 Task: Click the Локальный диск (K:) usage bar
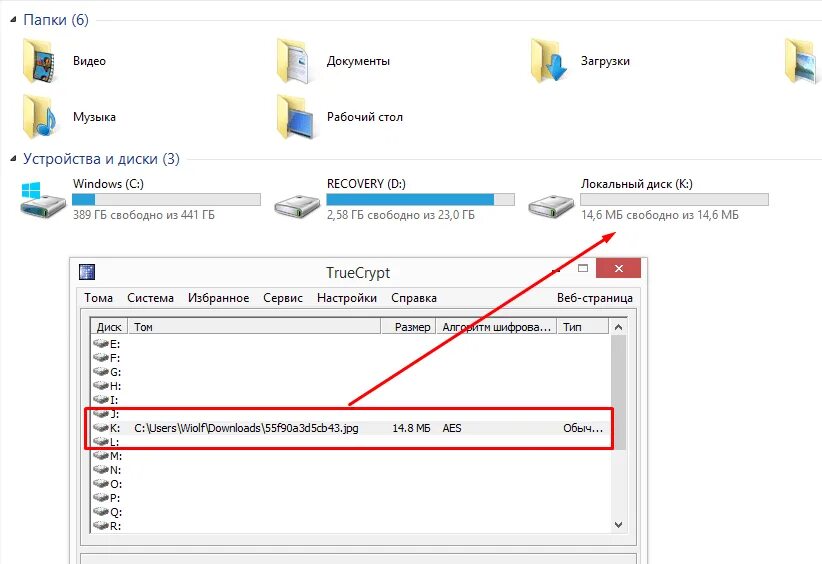point(674,199)
